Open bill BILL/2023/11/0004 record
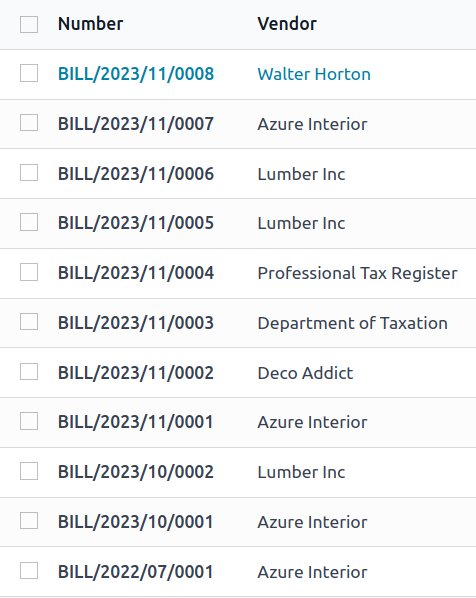The image size is (476, 598). (x=136, y=273)
